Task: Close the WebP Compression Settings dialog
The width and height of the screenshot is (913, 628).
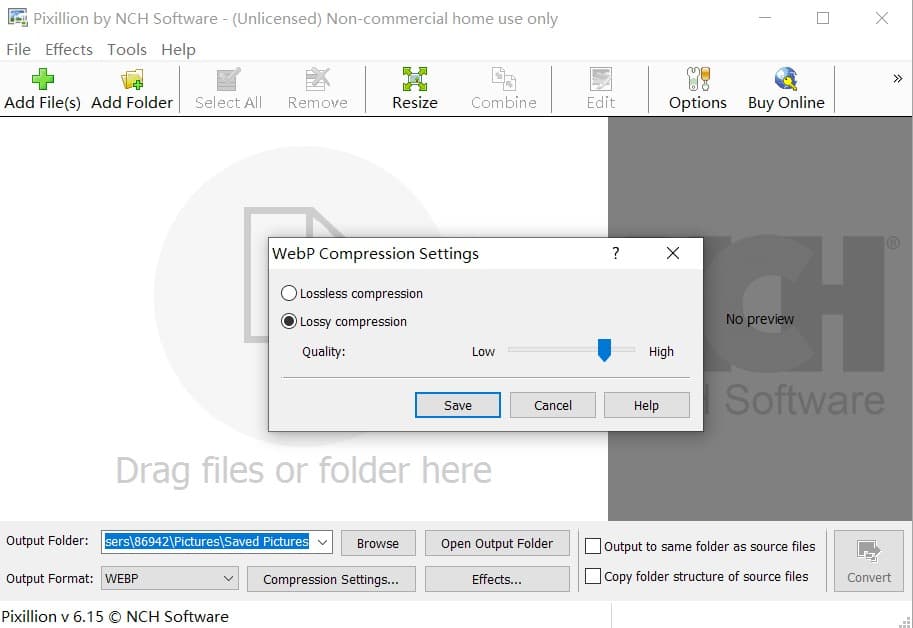Action: [673, 253]
